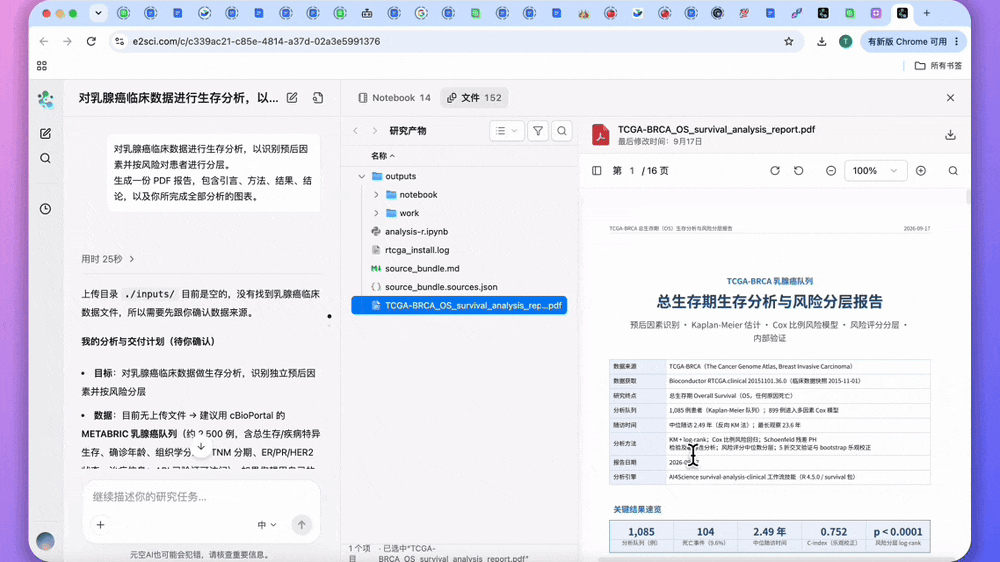Viewport: 1000px width, 562px height.
Task: Sort files by 名称 column
Action: coord(383,156)
